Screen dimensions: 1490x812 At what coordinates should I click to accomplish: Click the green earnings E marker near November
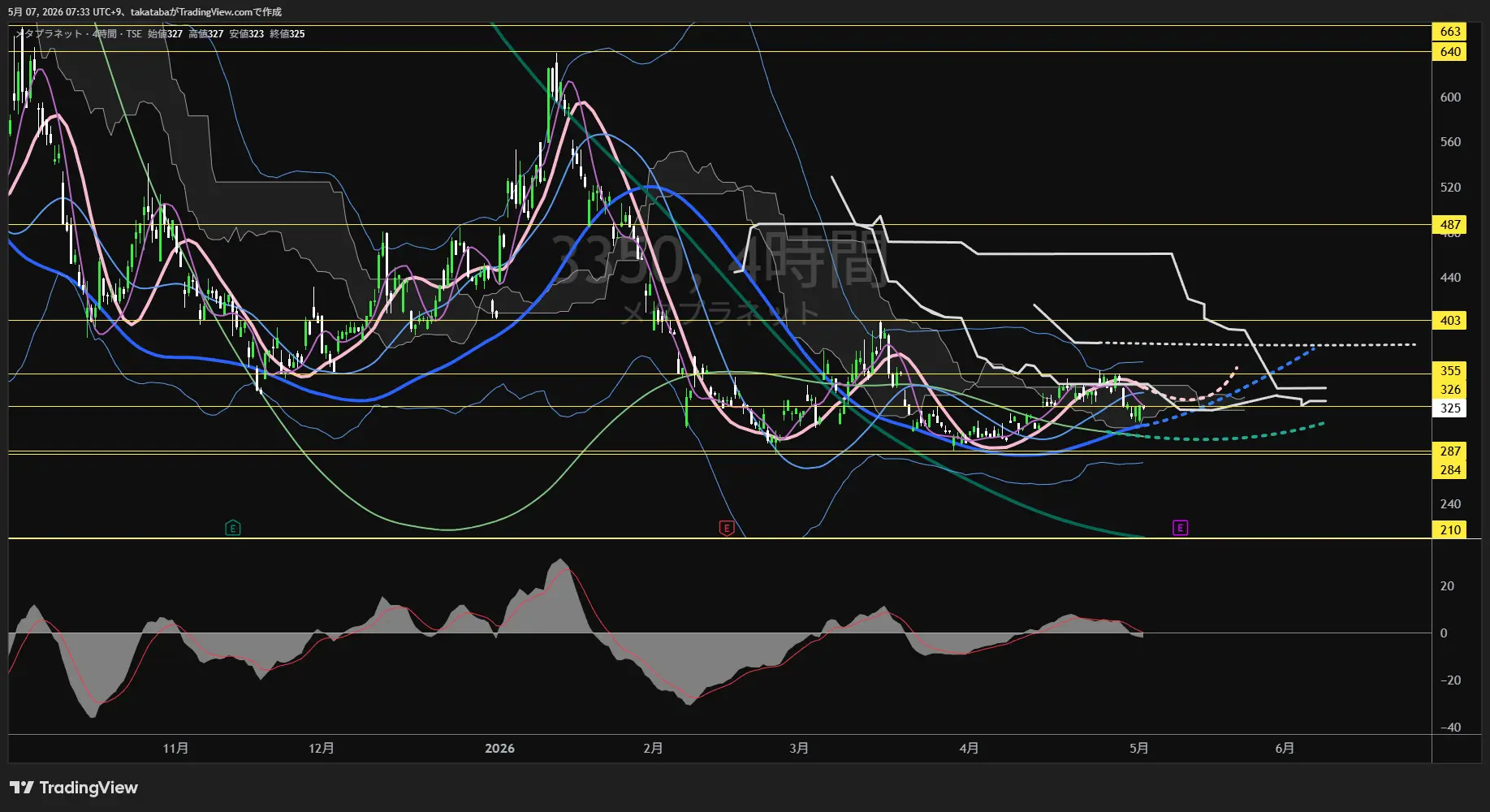click(x=232, y=529)
